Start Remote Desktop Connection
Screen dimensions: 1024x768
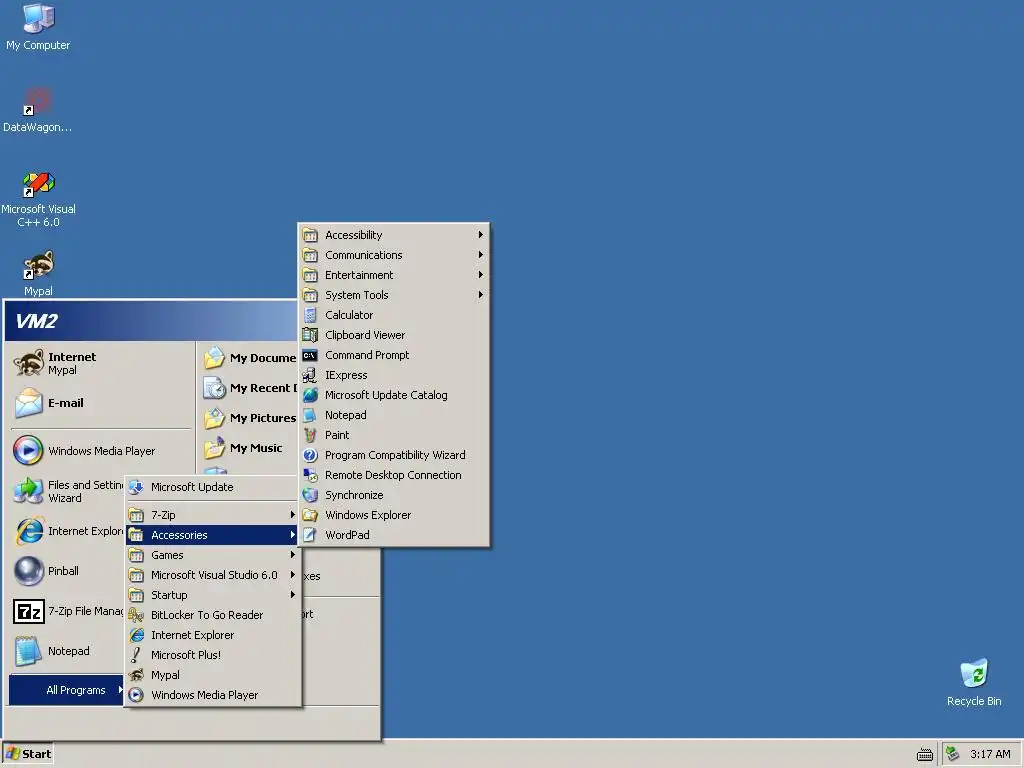(394, 475)
